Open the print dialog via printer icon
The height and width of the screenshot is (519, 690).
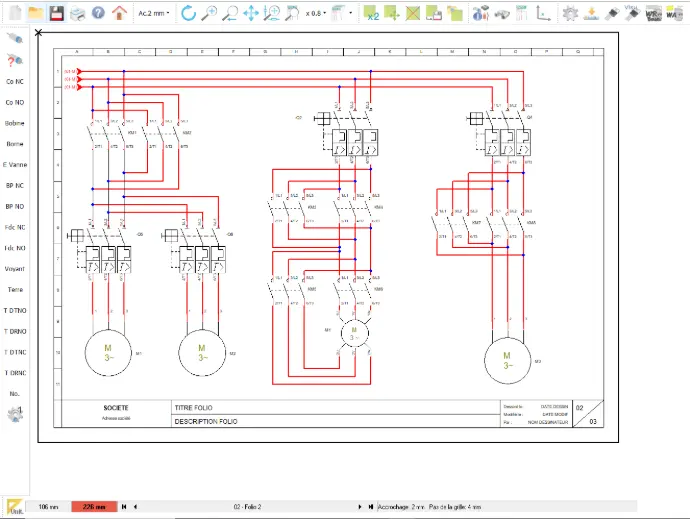[76, 14]
